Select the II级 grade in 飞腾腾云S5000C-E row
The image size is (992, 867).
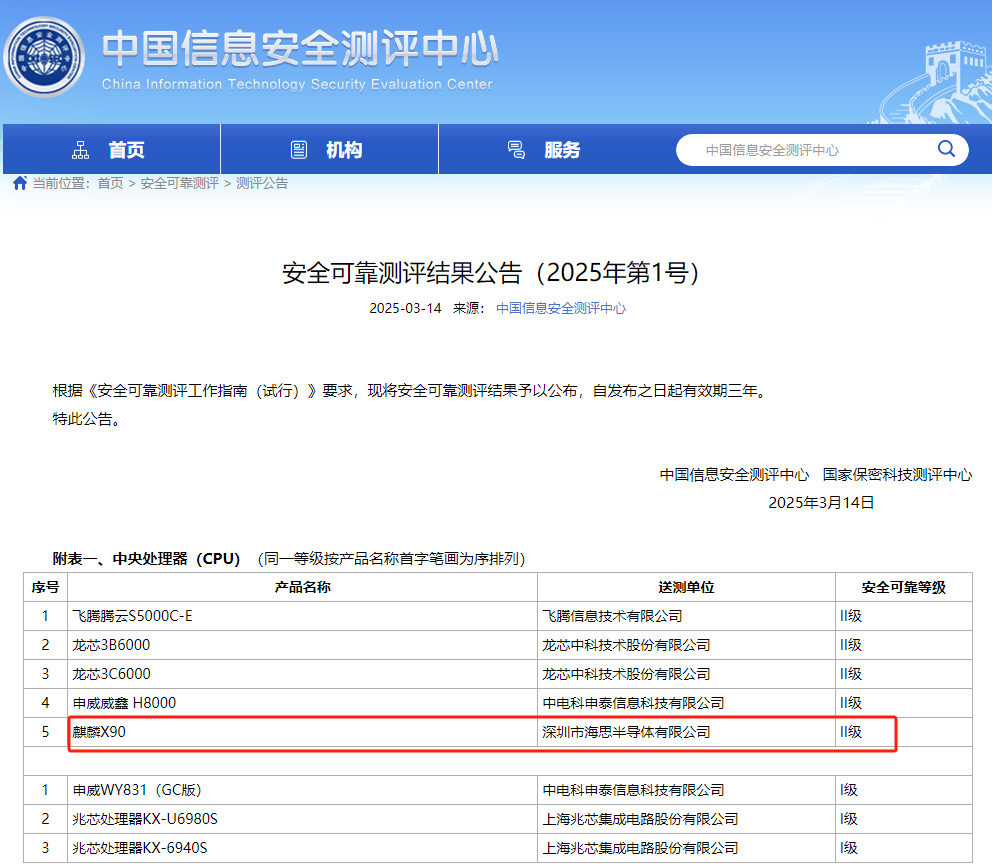click(851, 616)
